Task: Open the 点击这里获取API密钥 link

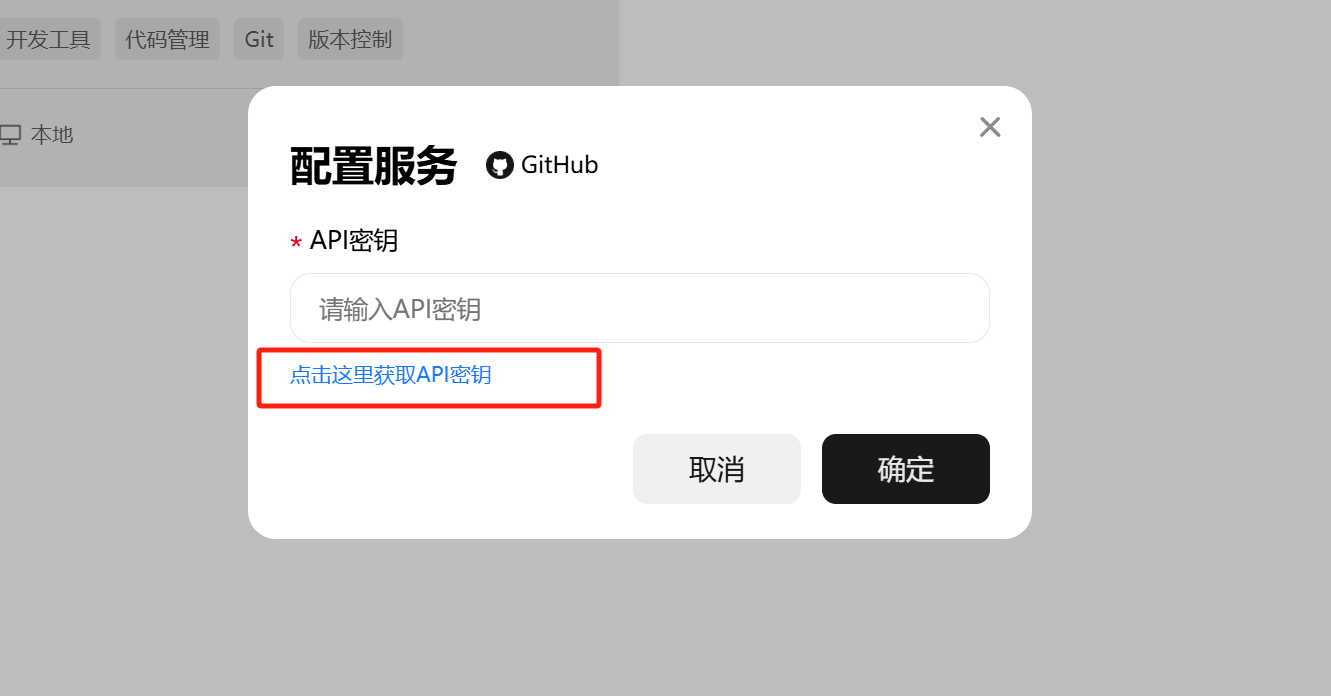Action: click(391, 375)
